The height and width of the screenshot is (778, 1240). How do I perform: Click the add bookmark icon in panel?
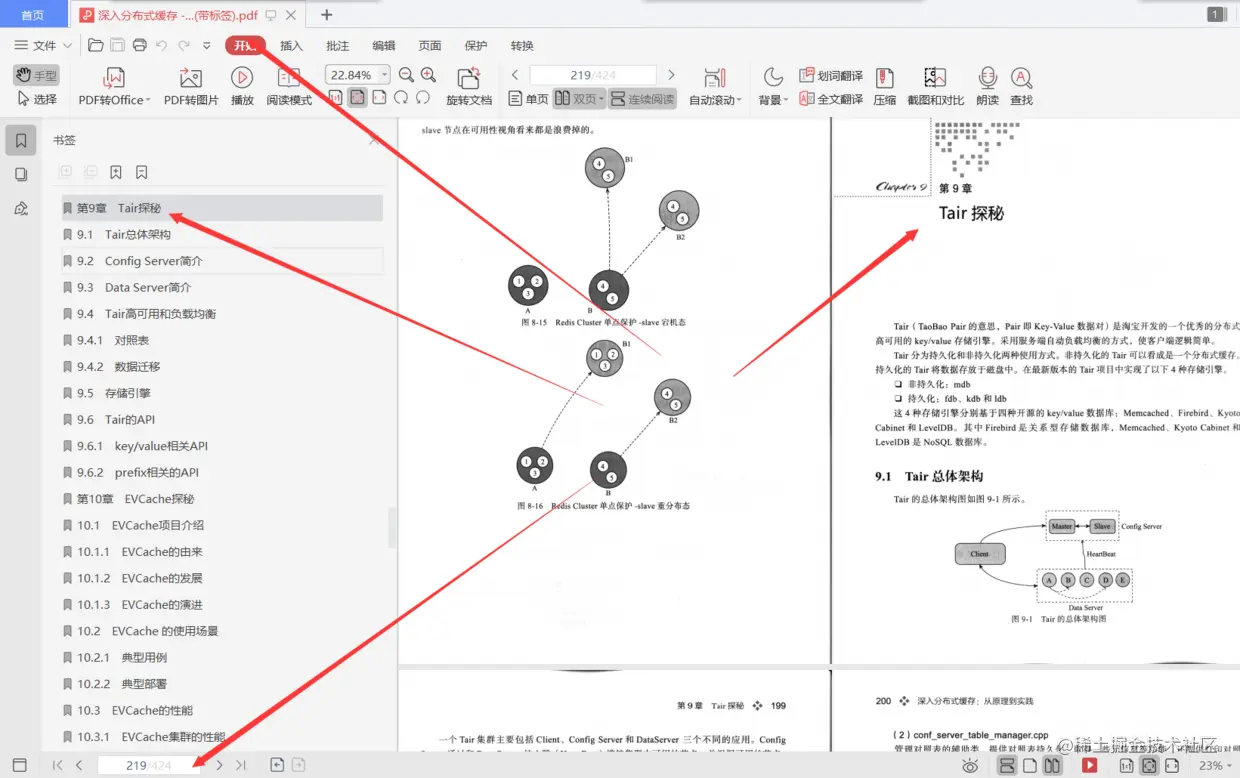point(116,172)
